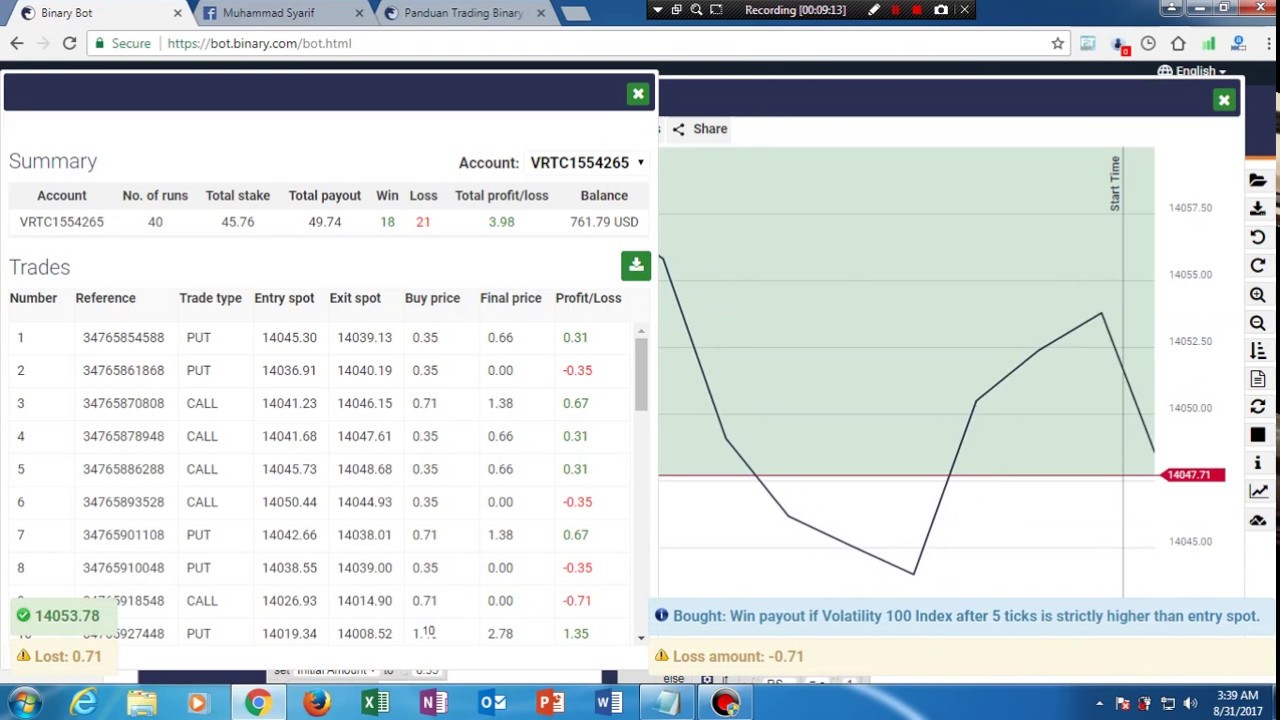
Task: Open Windows Start menu
Action: (x=22, y=703)
